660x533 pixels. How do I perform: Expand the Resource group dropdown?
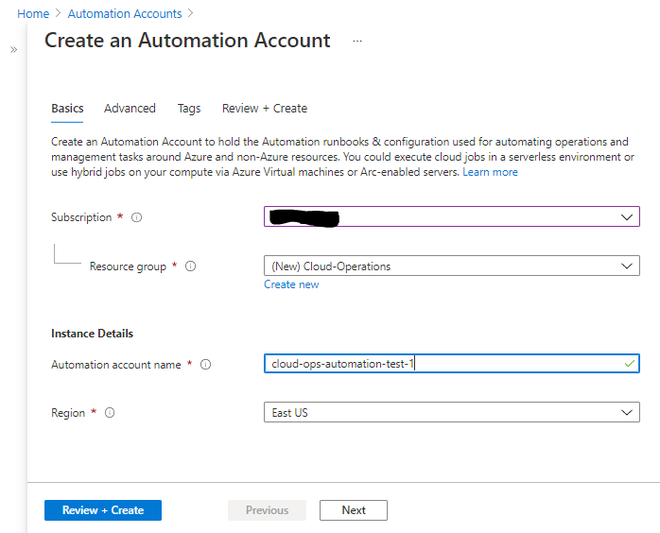point(451,266)
